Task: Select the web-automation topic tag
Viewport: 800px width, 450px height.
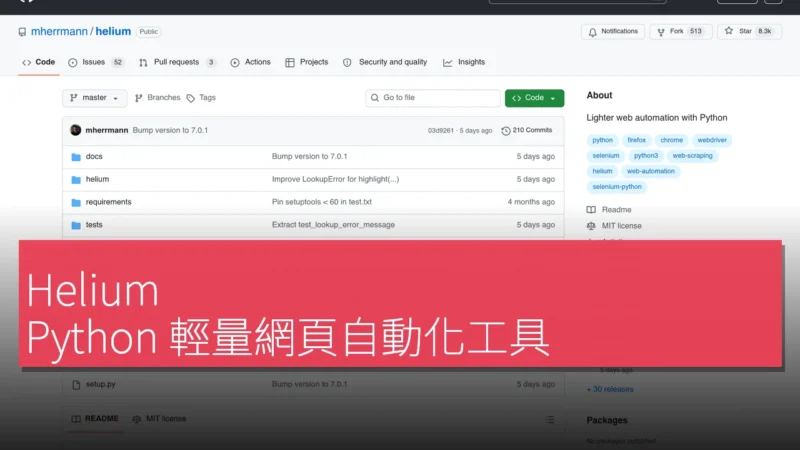Action: [651, 171]
